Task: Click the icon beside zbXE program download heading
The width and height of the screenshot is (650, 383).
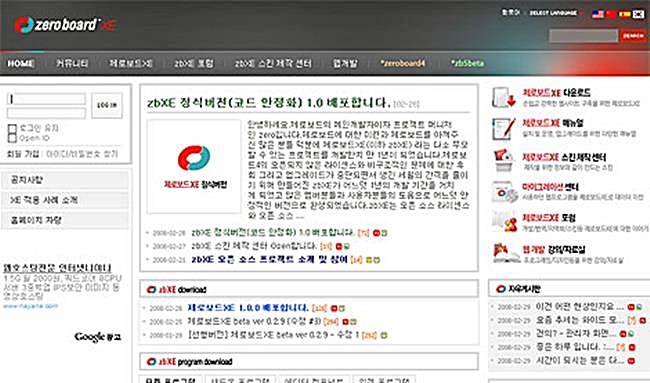Action: 151,361
